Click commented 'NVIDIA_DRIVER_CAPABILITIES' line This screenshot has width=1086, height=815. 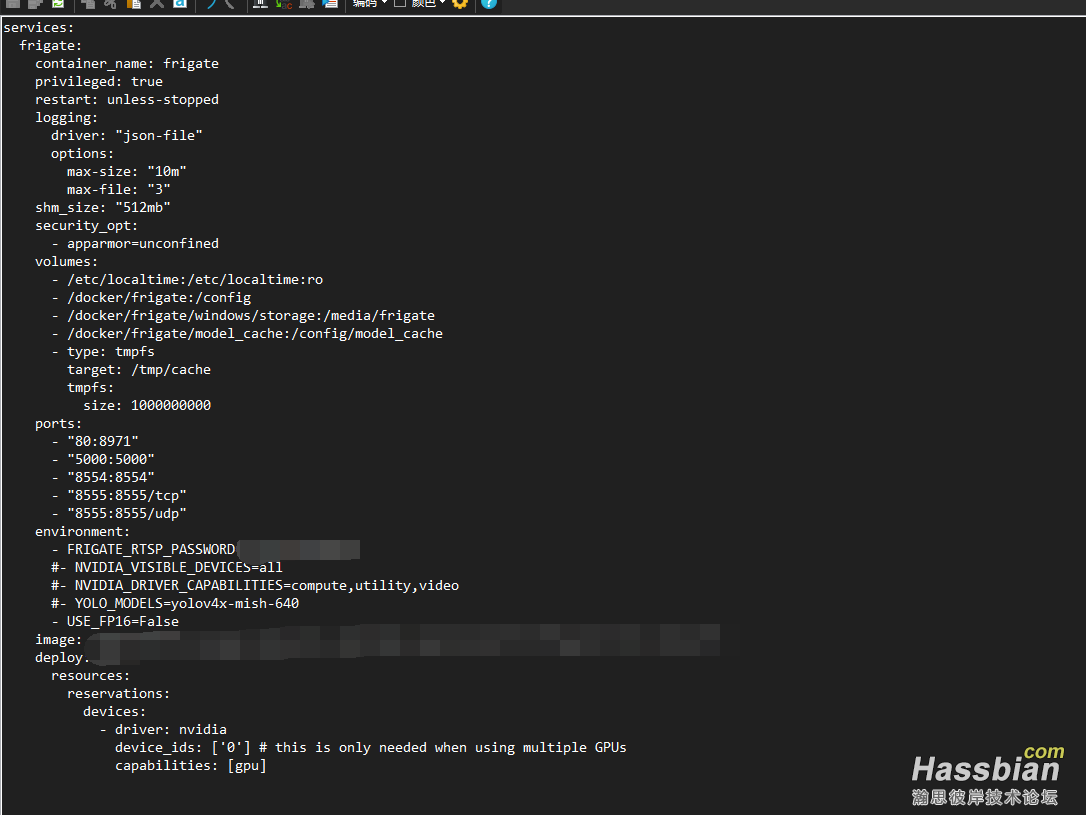(255, 586)
